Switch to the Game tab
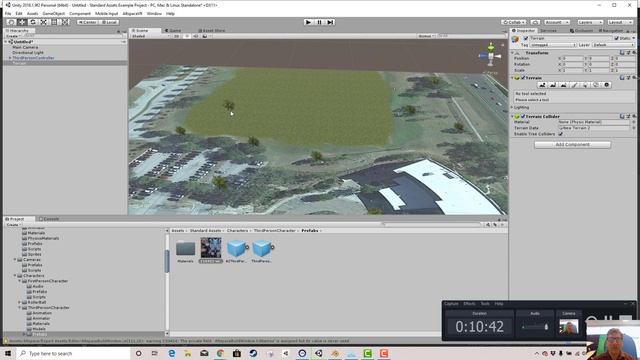This screenshot has height=360, width=640. [x=173, y=31]
